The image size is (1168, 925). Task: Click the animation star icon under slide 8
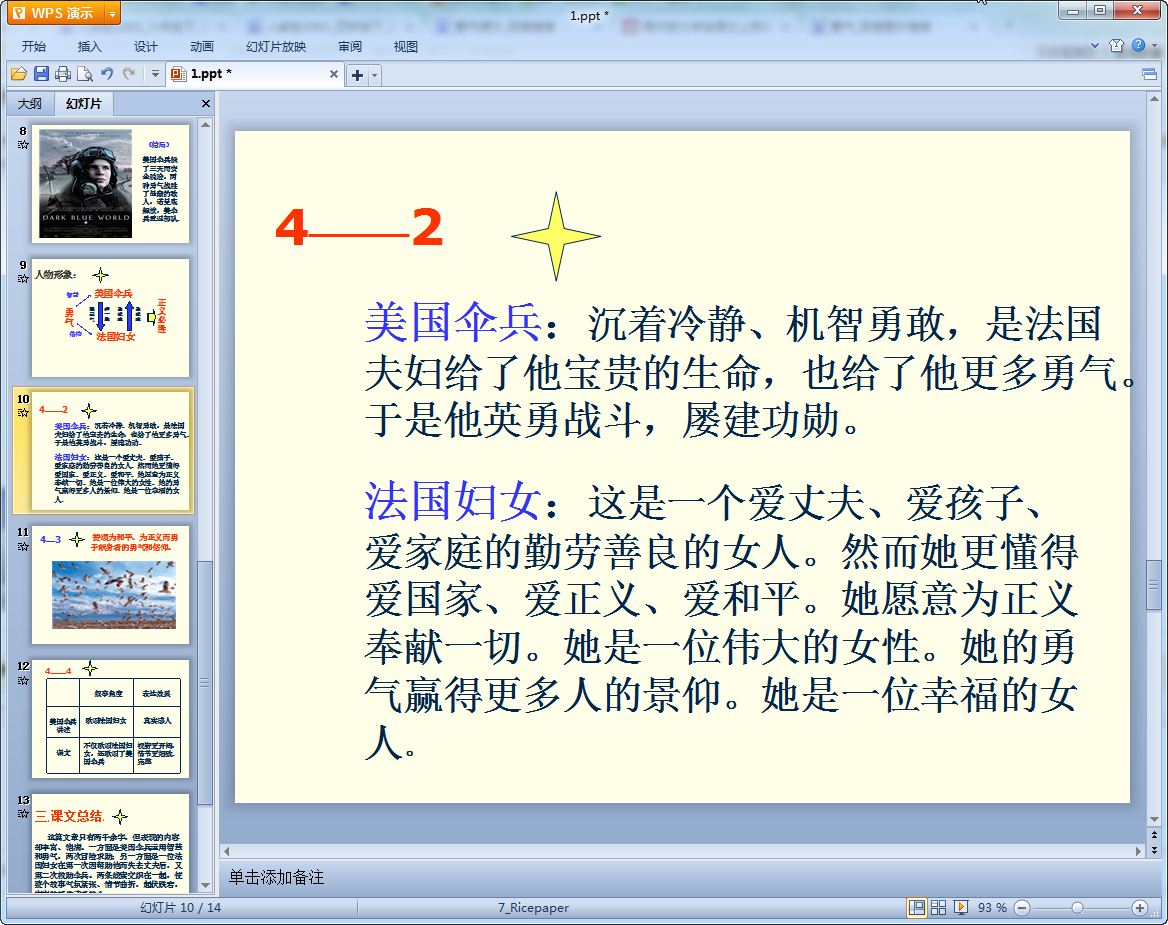[23, 144]
